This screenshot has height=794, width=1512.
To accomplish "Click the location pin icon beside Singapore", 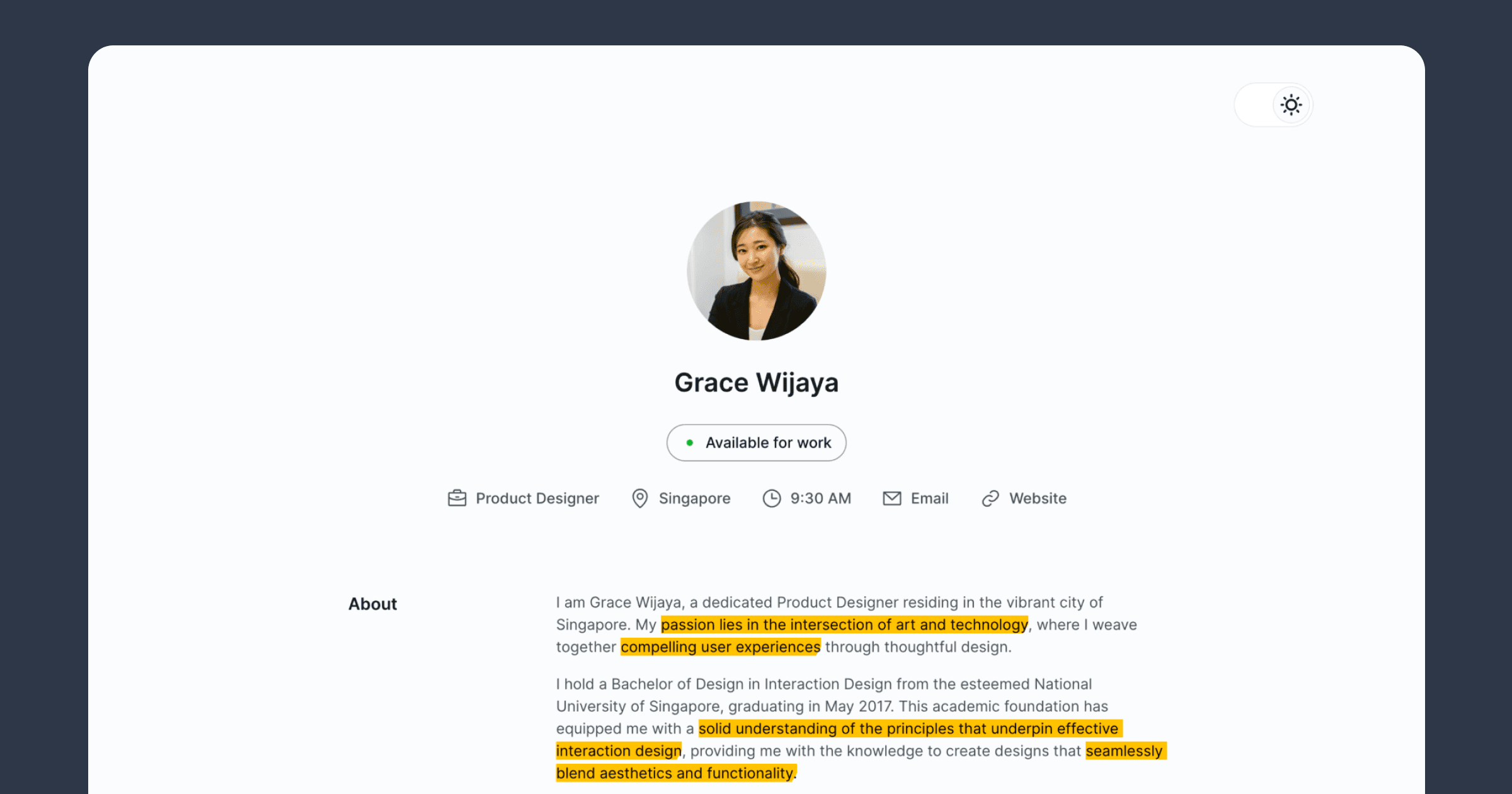I will point(640,498).
